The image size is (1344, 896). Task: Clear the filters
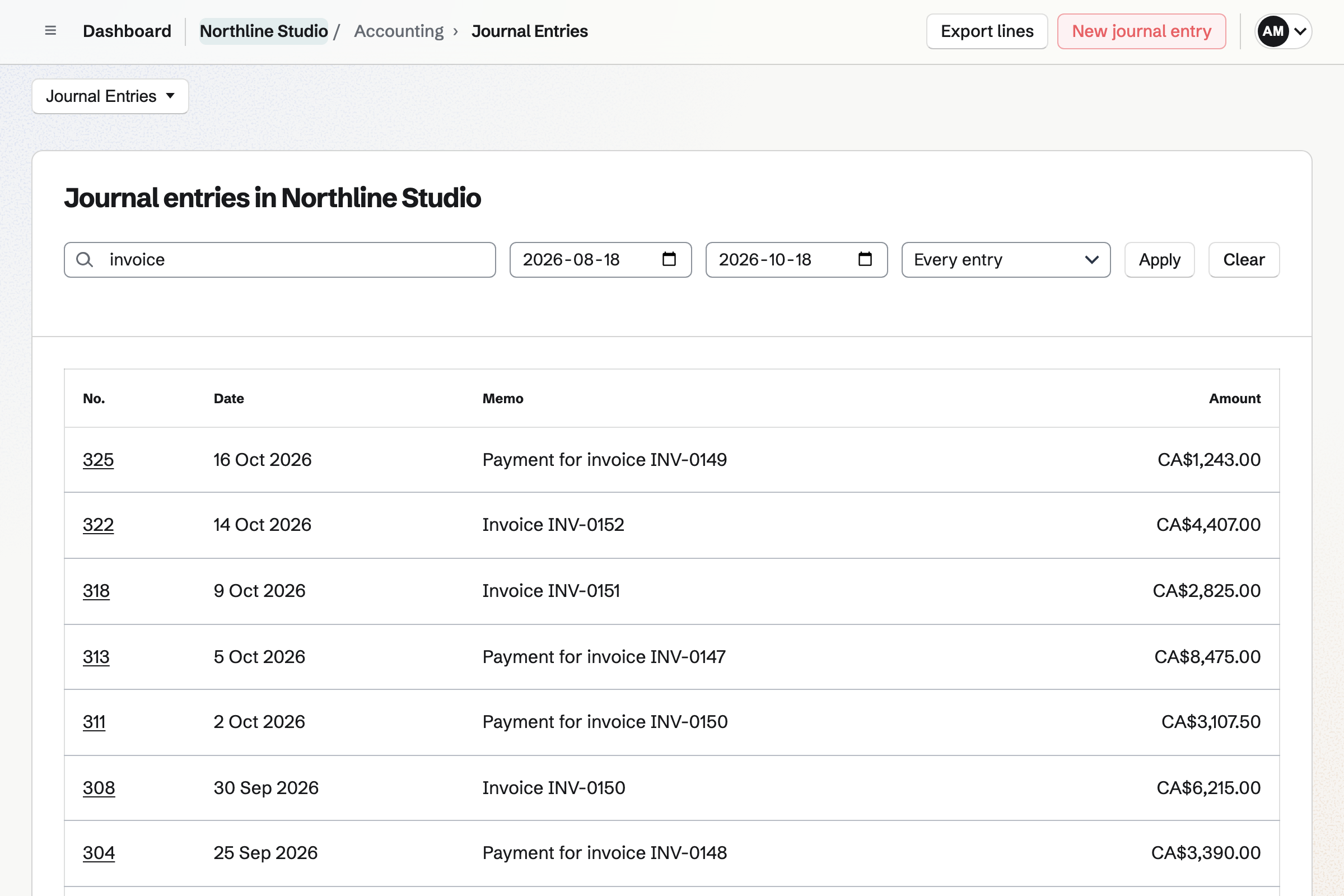tap(1243, 260)
